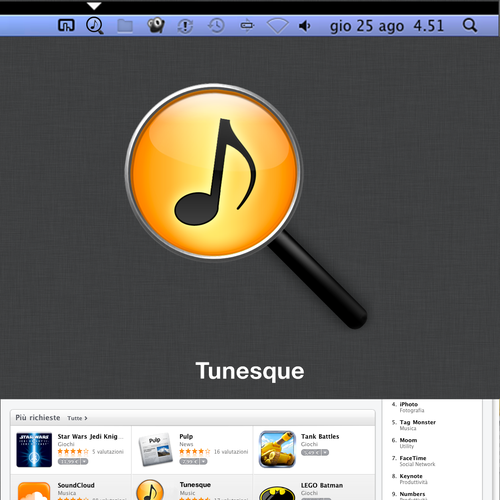
Task: Click the Musica category under Tag Monster
Action: pos(408,428)
